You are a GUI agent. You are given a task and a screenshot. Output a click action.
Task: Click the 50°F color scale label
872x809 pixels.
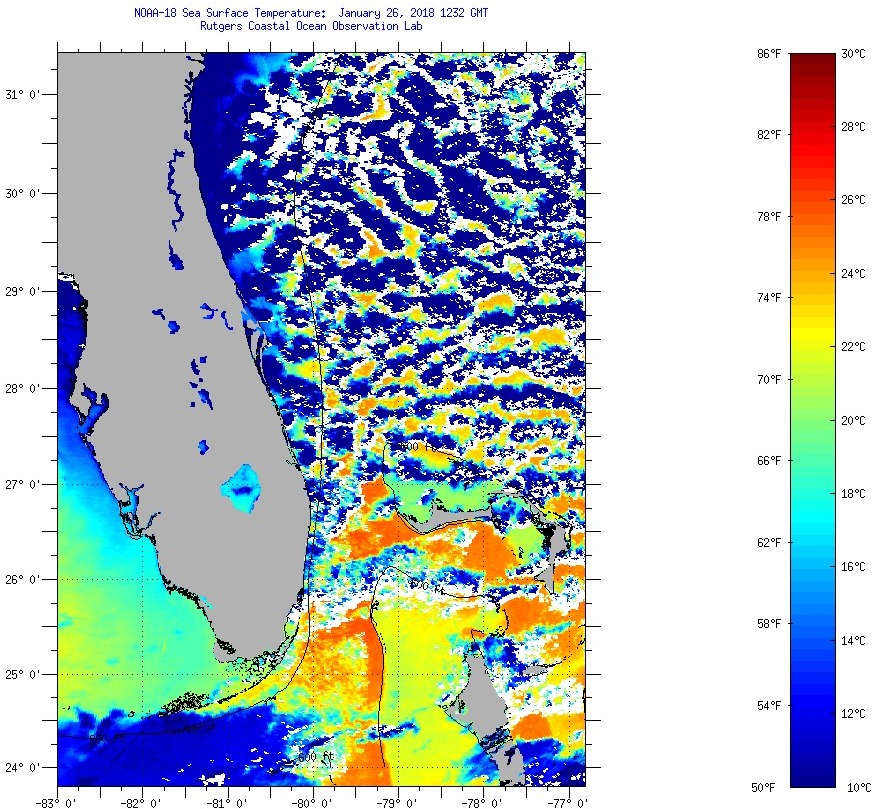(768, 787)
